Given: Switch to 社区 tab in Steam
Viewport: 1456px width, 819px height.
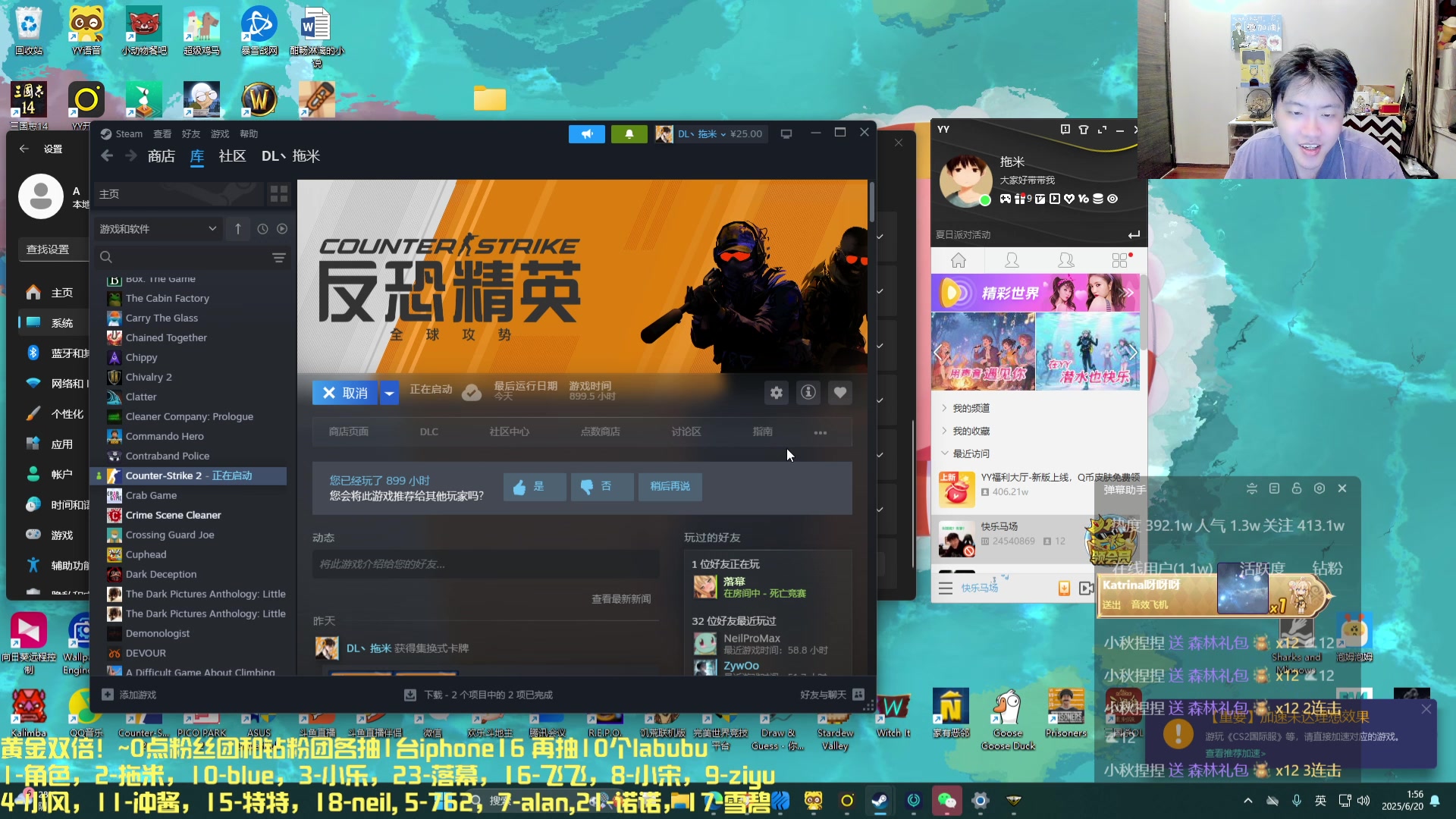Looking at the screenshot, I should pos(232,156).
